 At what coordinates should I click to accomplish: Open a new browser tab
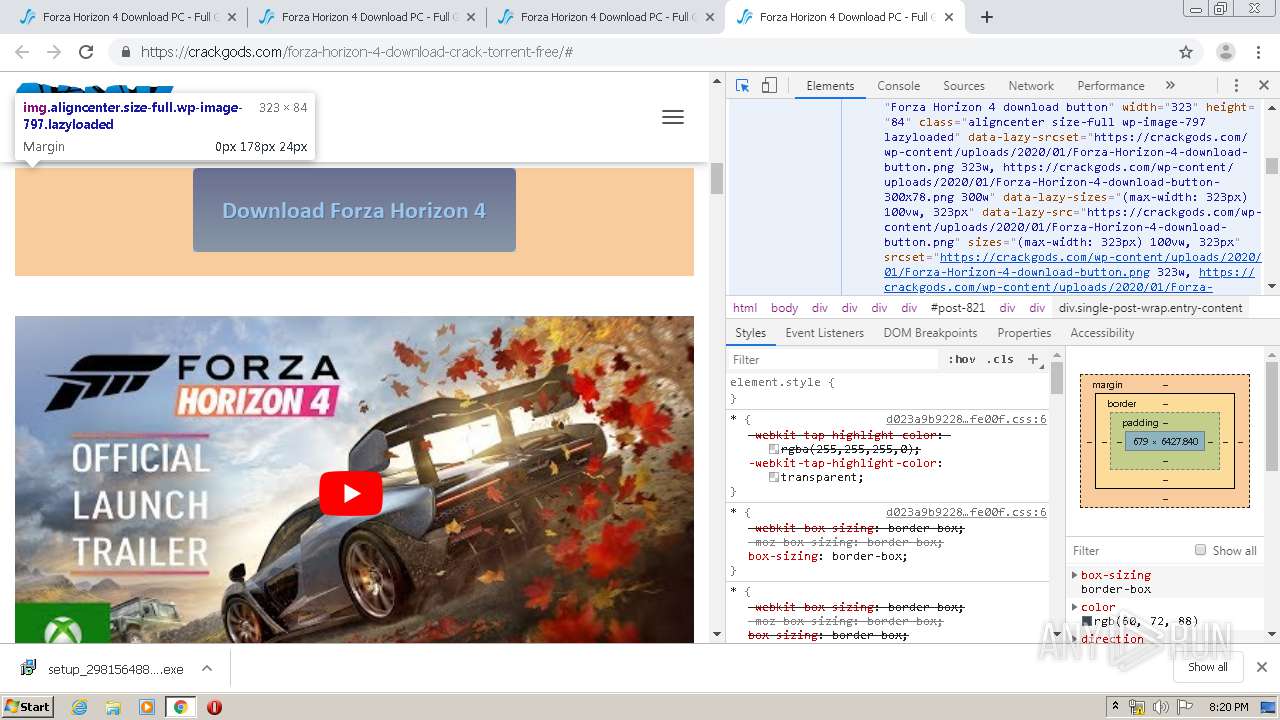[986, 17]
